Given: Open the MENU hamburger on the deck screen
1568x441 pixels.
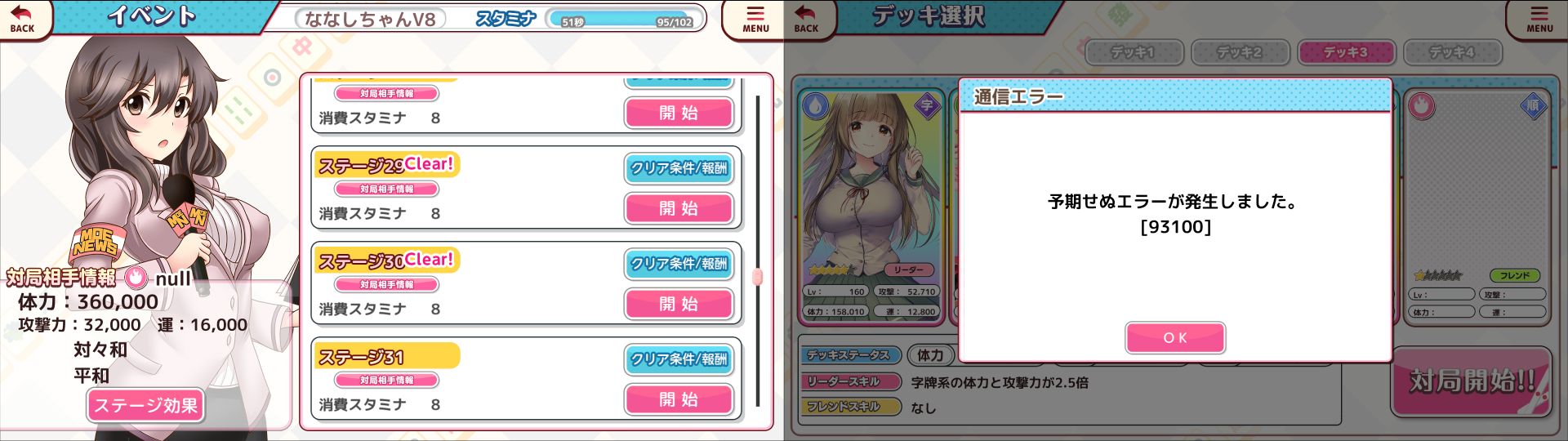Looking at the screenshot, I should (x=1539, y=19).
